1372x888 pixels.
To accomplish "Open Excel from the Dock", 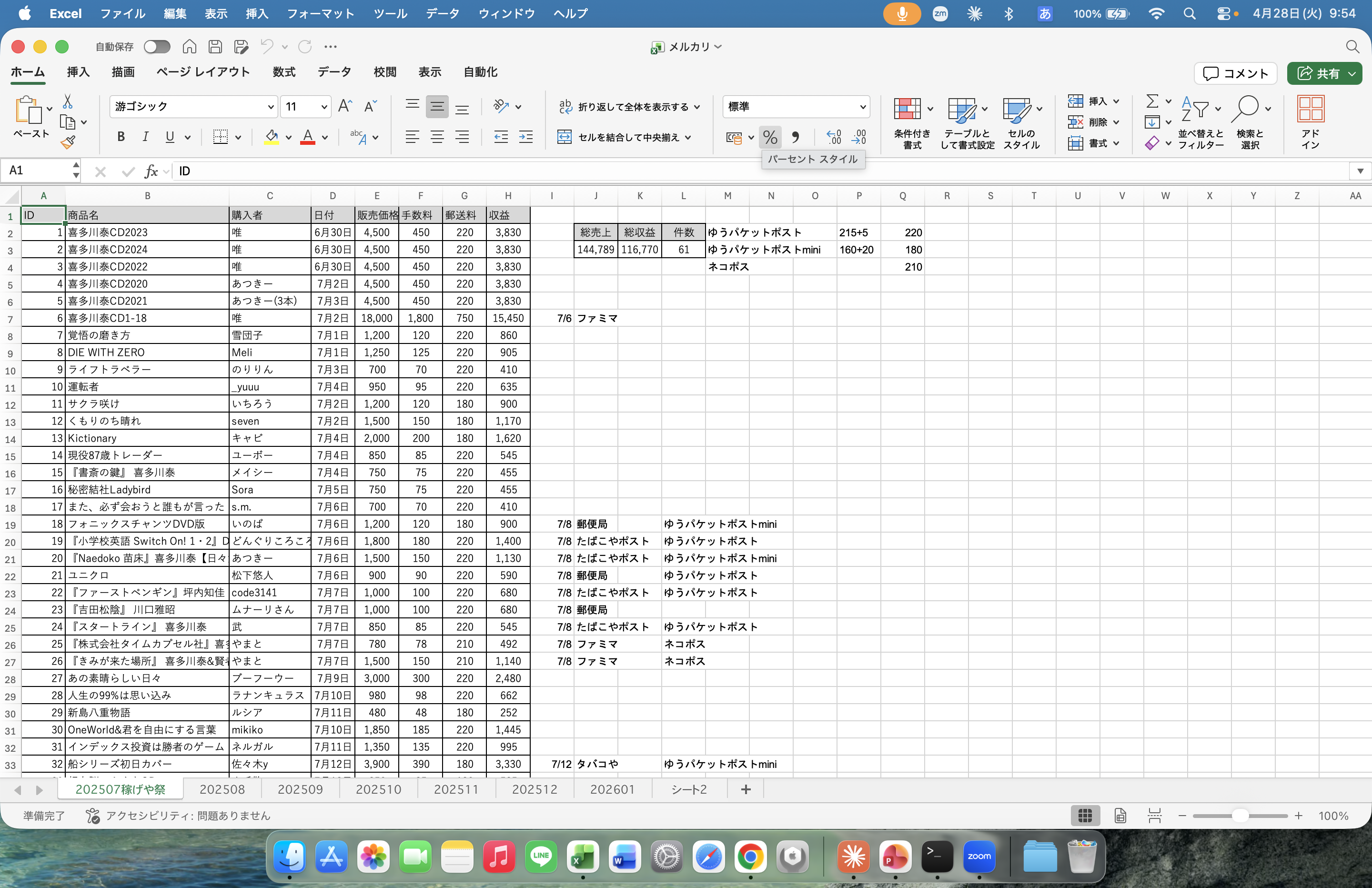I will click(583, 856).
